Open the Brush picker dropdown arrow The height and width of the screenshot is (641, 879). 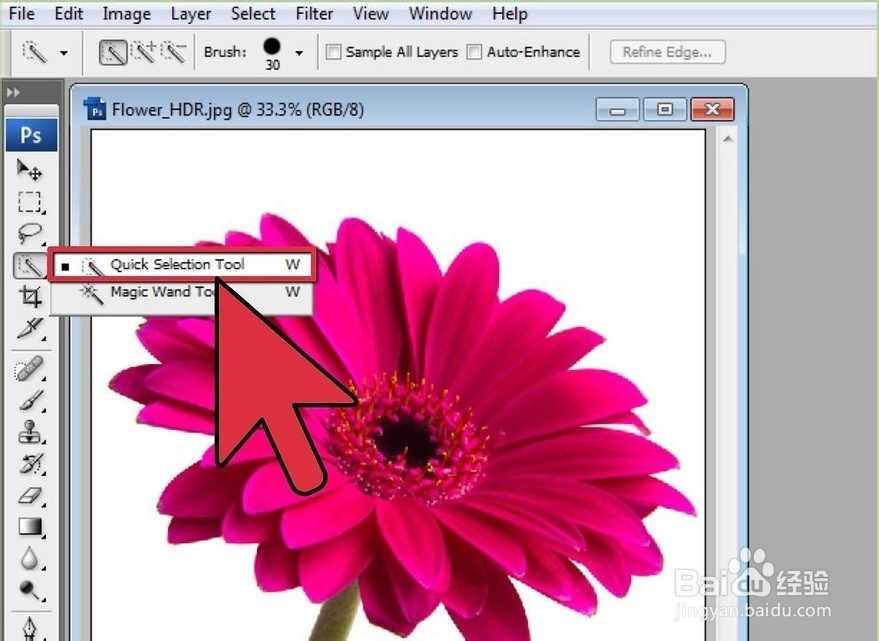[299, 53]
